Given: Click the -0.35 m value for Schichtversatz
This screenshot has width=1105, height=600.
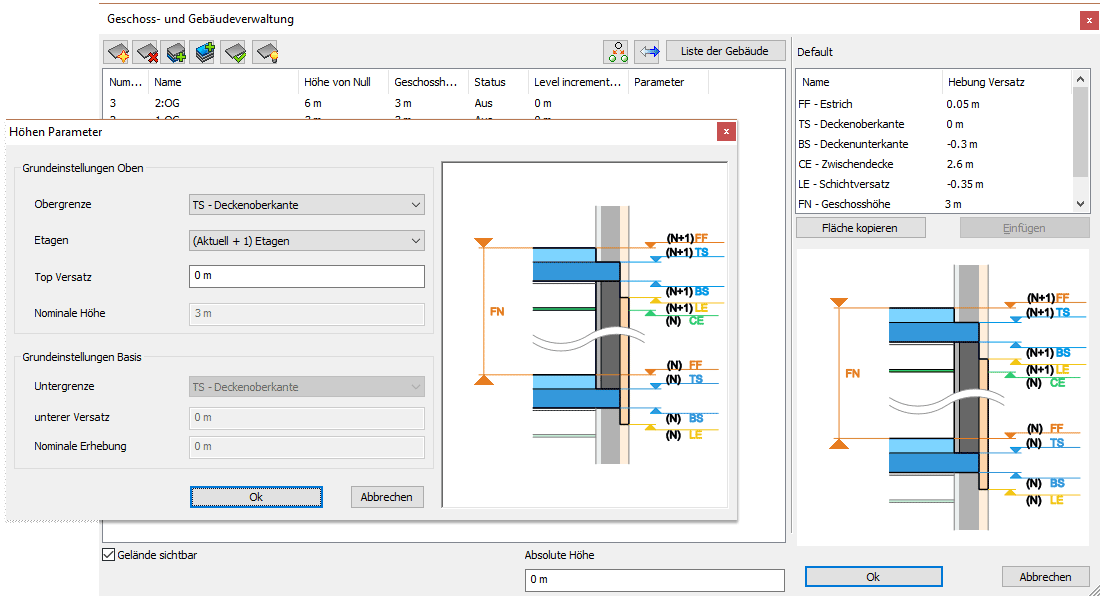Looking at the screenshot, I should pos(965,184).
